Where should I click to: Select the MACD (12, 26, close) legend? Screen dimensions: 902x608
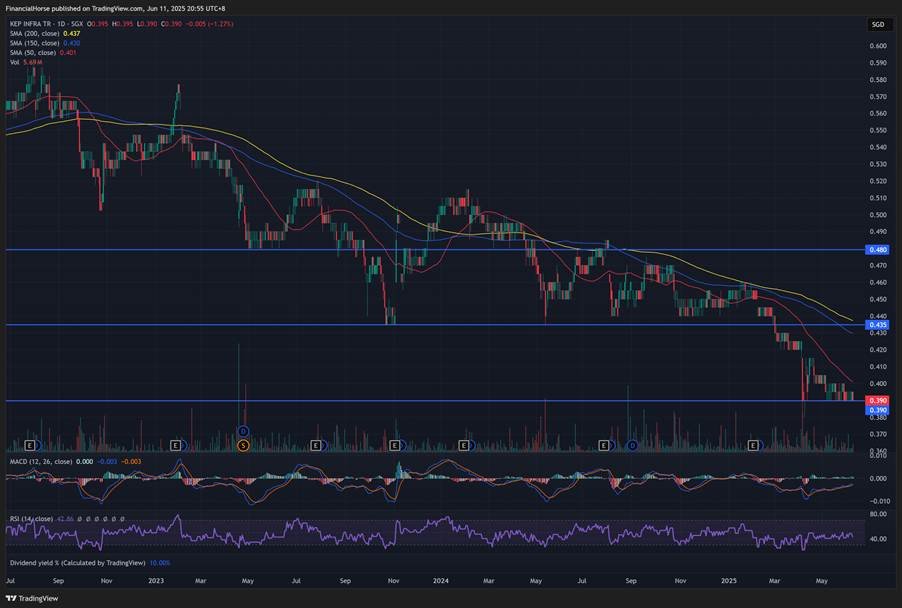pos(41,461)
